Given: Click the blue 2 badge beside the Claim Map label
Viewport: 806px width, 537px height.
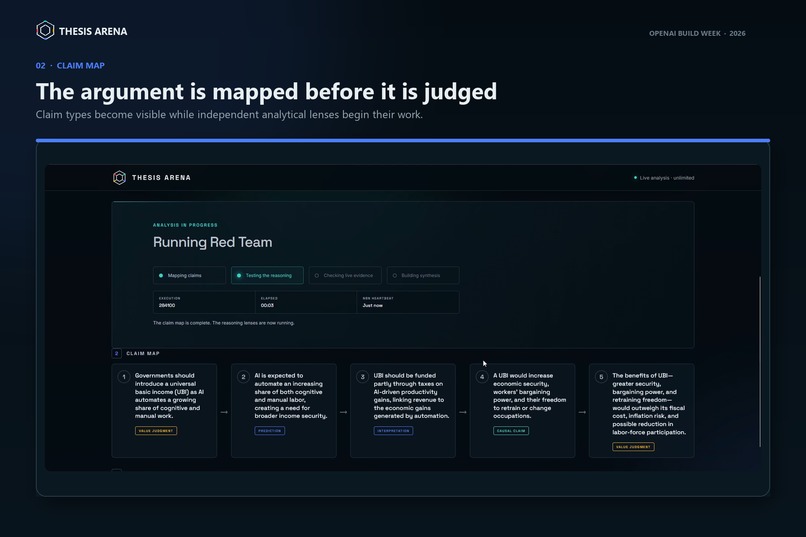Looking at the screenshot, I should pos(117,354).
